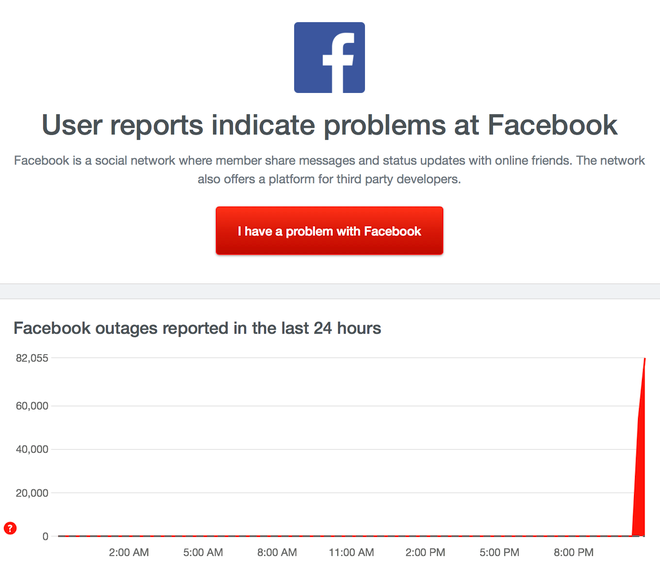
Task: Click the 82,055 peak value label
Action: click(x=32, y=358)
